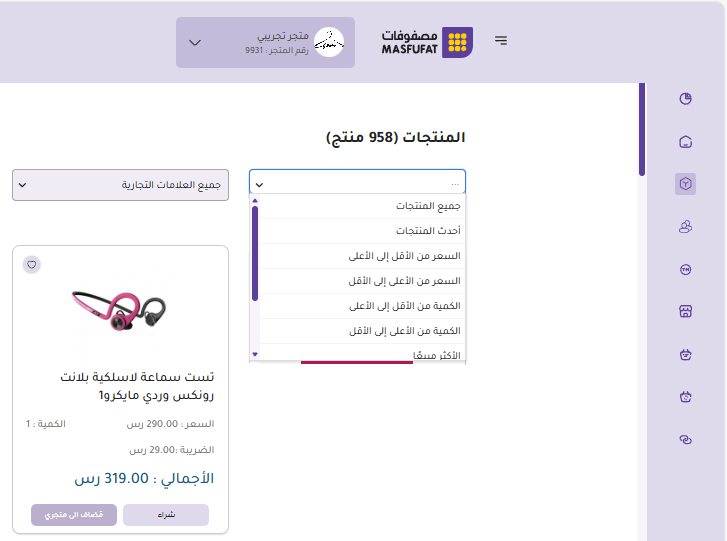This screenshot has width=727, height=541.
Task: Click the dropdown list scroll down arrow
Action: pos(255,354)
